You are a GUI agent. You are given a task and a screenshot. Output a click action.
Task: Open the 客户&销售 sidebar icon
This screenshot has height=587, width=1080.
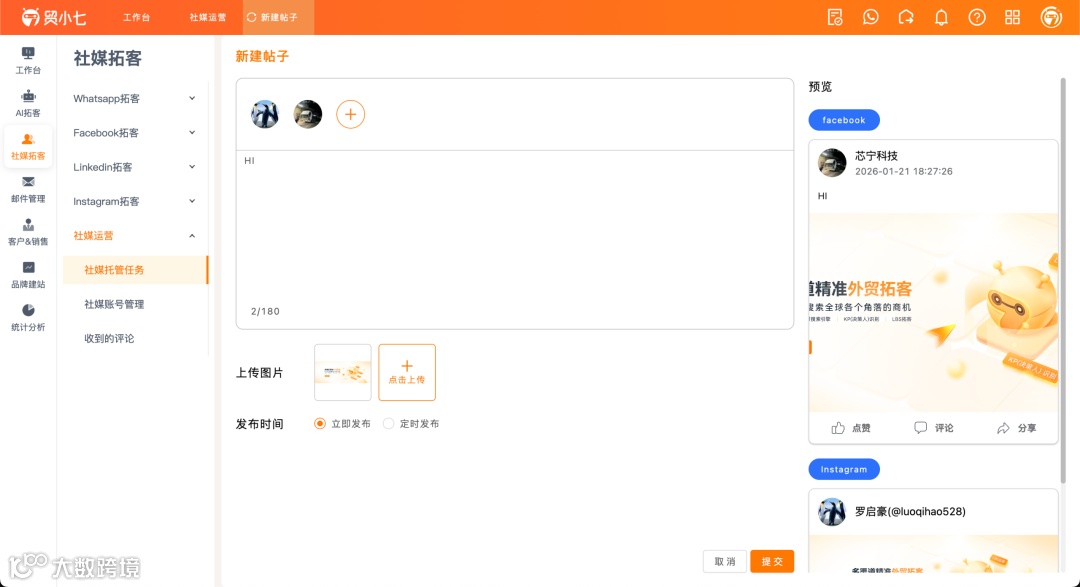pos(28,225)
